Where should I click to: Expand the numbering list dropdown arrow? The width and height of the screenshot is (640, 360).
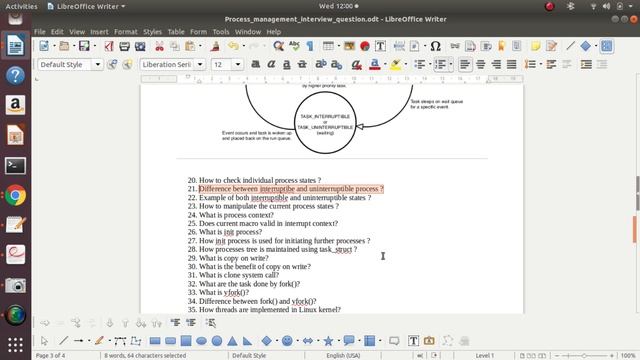pyautogui.click(x=451, y=64)
